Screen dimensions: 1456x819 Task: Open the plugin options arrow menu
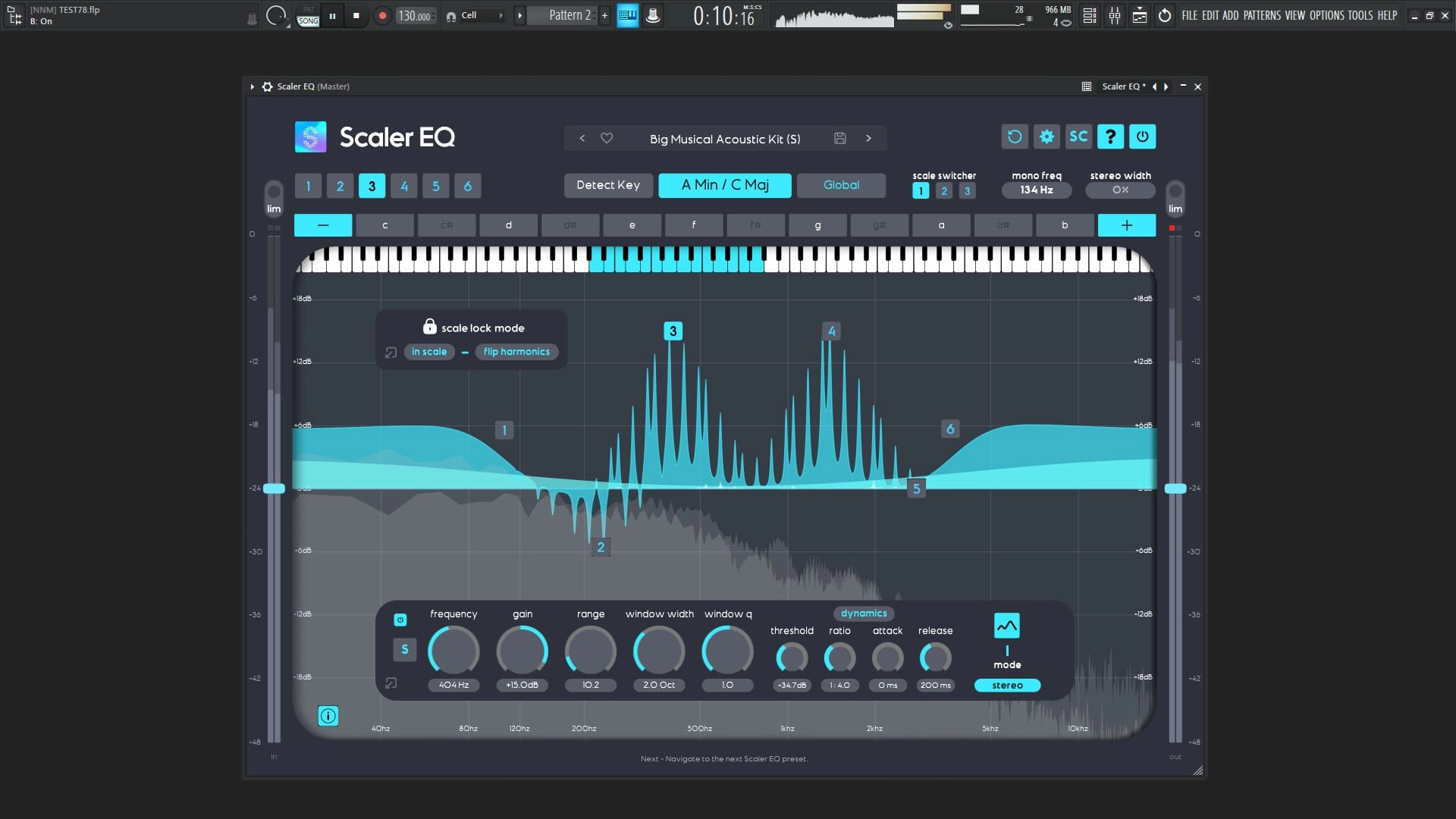pyautogui.click(x=253, y=86)
